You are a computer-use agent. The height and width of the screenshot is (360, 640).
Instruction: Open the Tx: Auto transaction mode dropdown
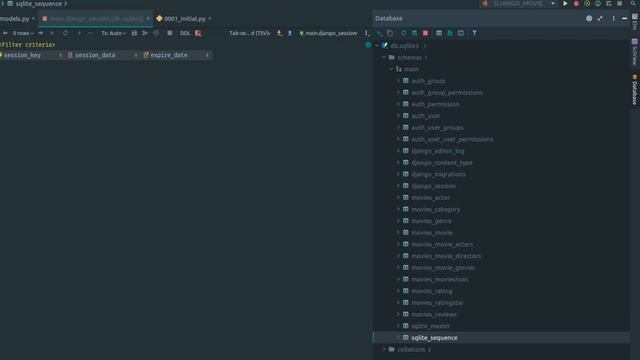click(x=113, y=33)
